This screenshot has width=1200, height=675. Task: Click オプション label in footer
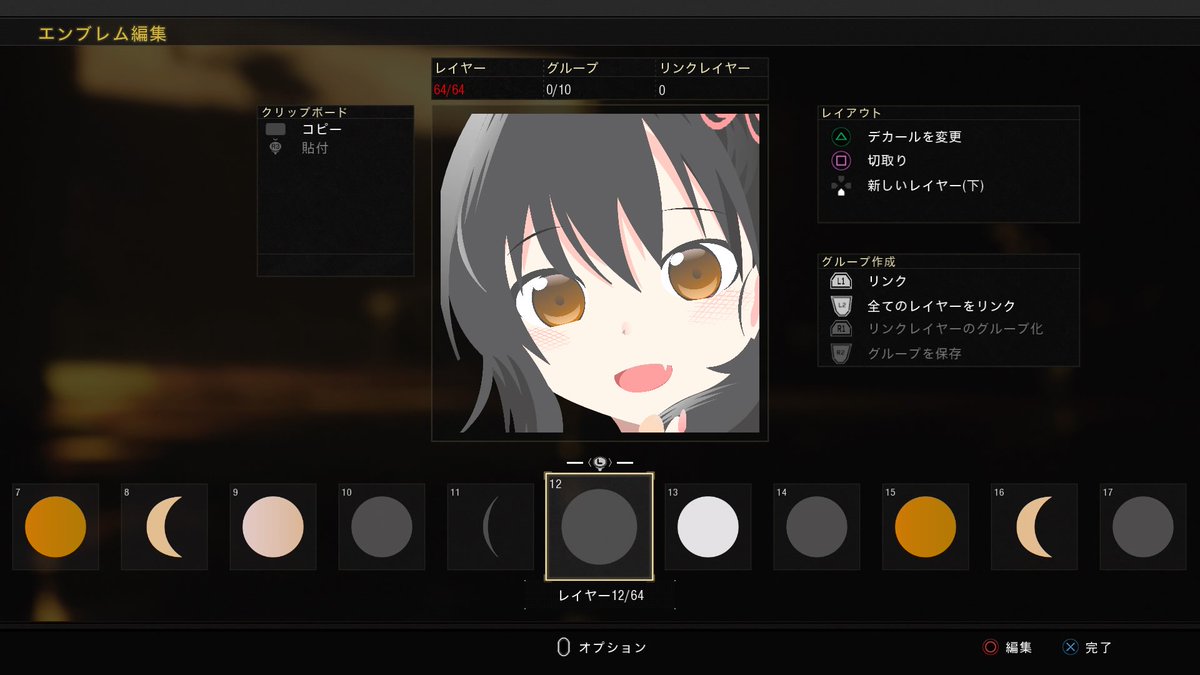tap(613, 648)
